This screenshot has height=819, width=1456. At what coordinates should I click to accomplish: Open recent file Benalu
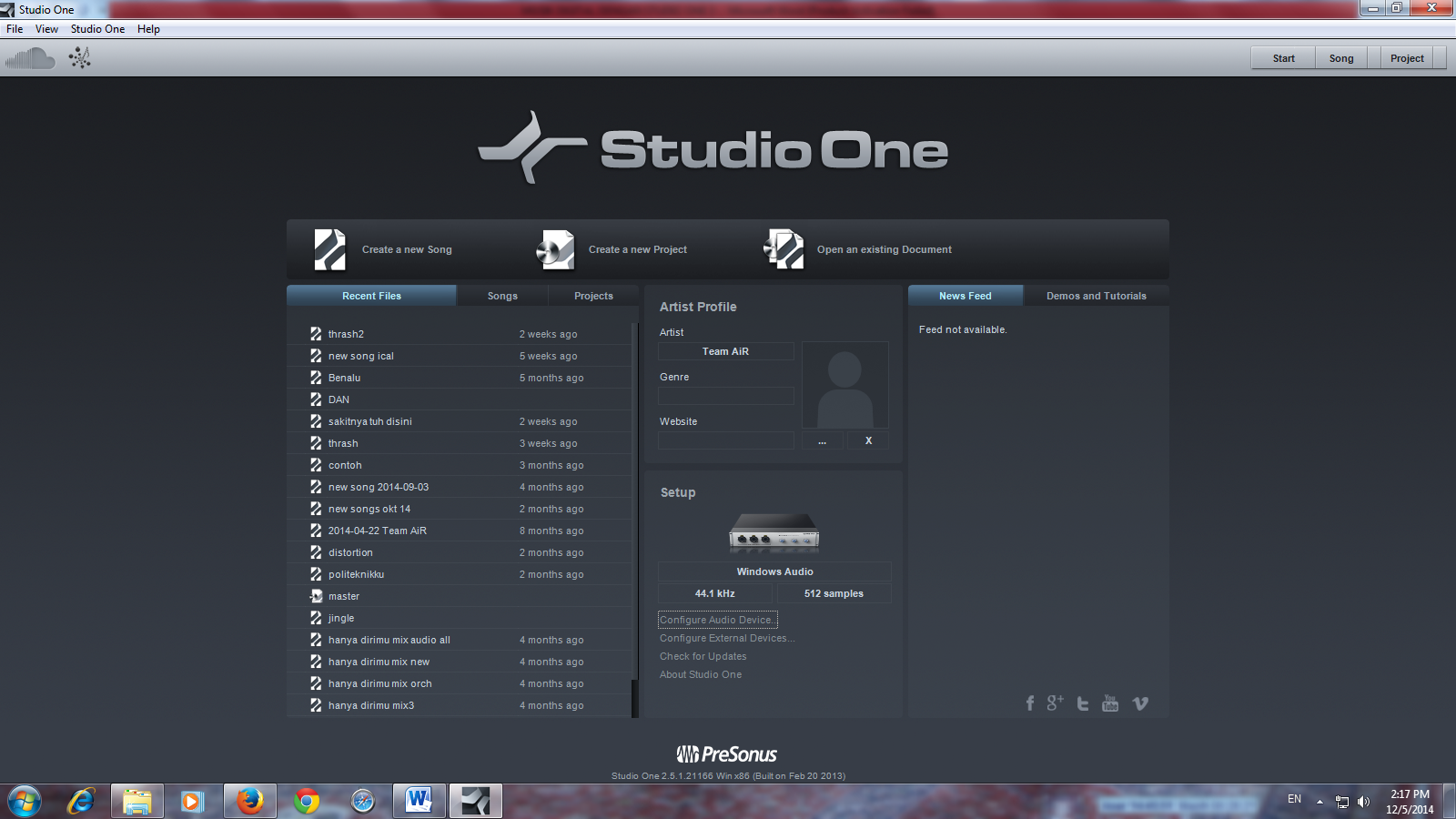pyautogui.click(x=460, y=378)
